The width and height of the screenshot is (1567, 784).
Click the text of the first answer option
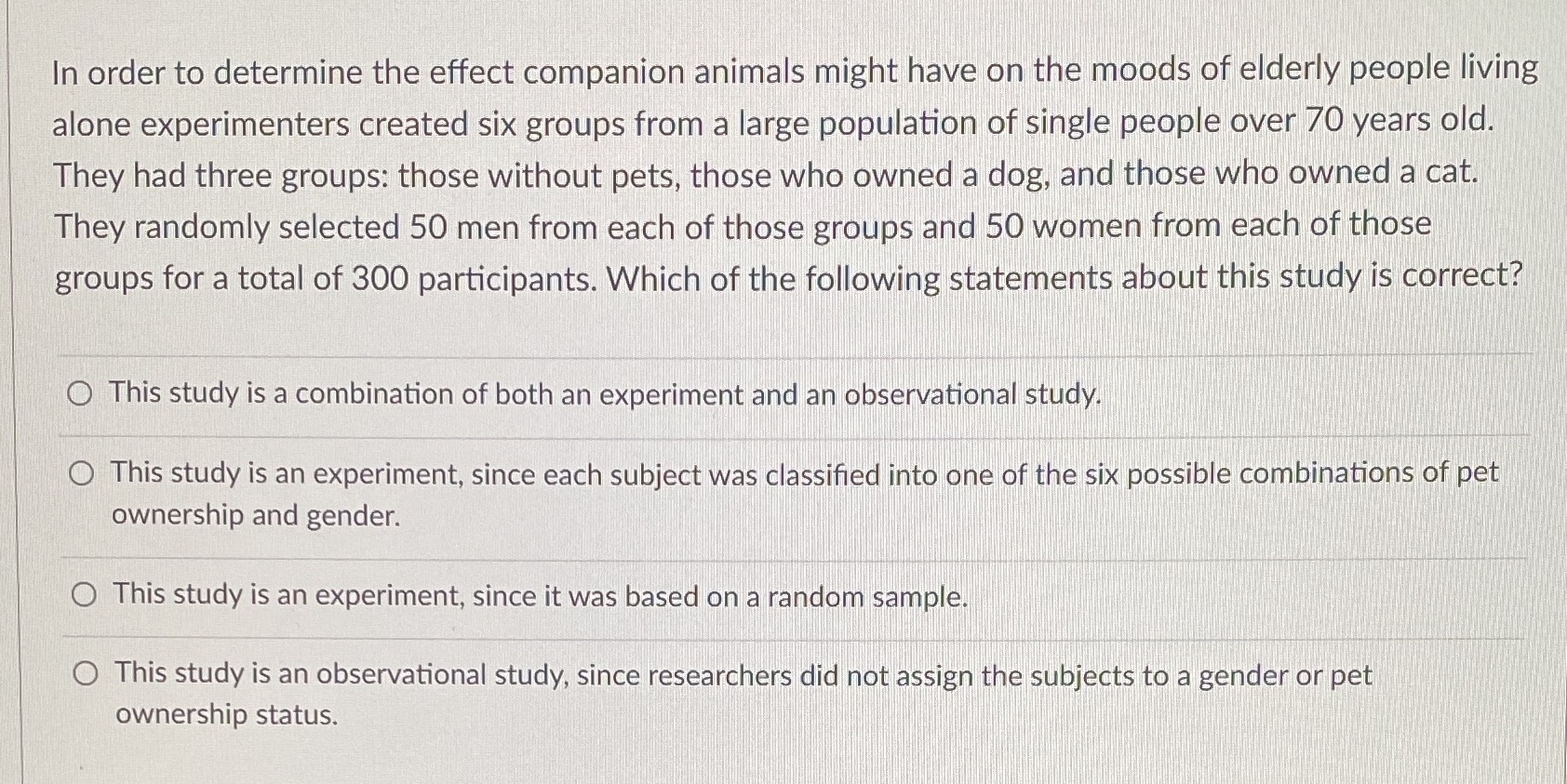tap(605, 394)
